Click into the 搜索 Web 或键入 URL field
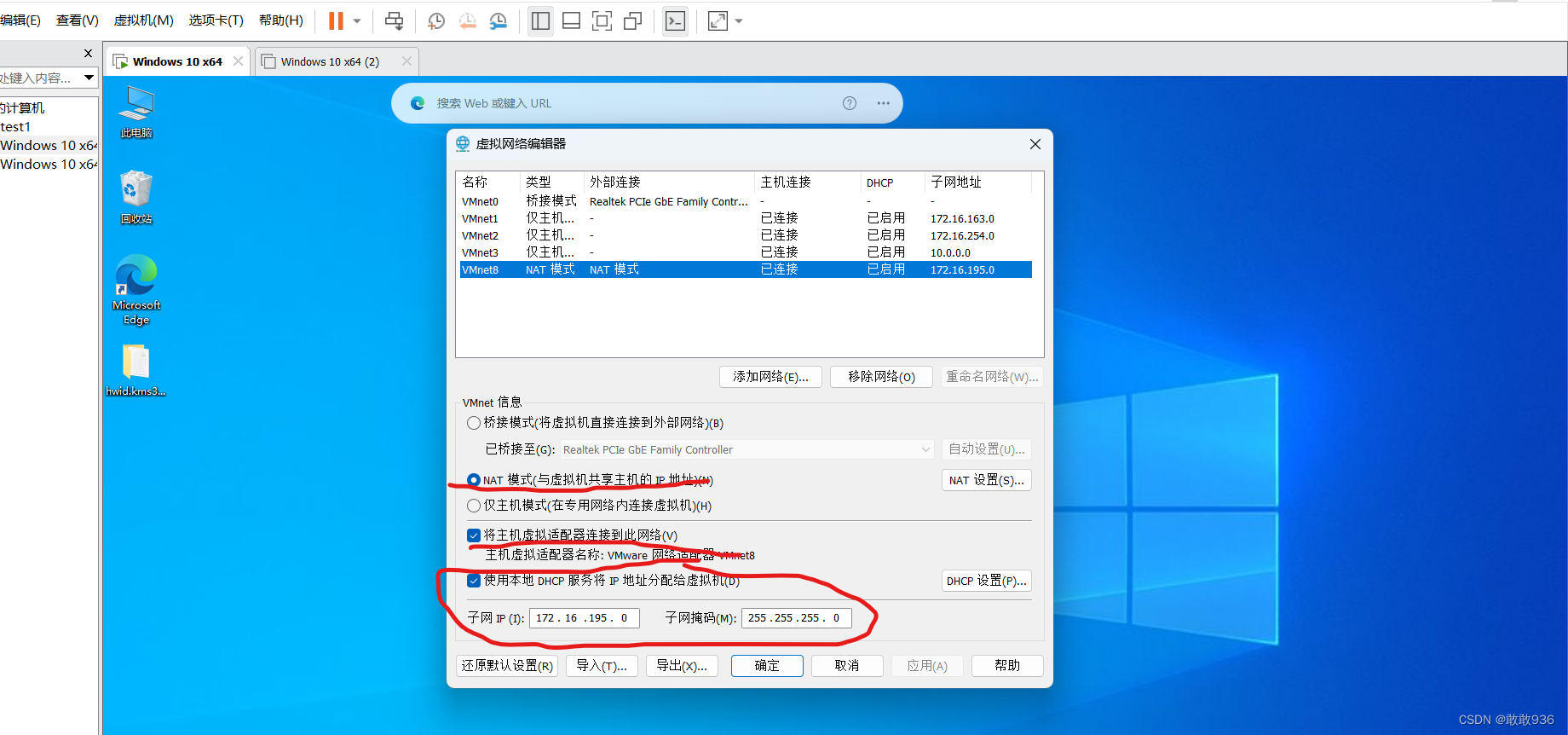Image resolution: width=1568 pixels, height=735 pixels. click(x=494, y=103)
